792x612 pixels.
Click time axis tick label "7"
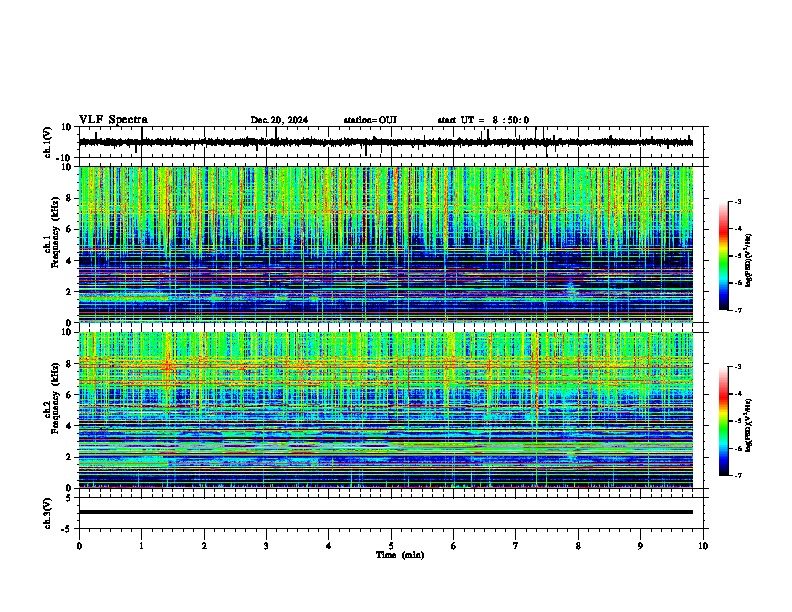coord(516,546)
